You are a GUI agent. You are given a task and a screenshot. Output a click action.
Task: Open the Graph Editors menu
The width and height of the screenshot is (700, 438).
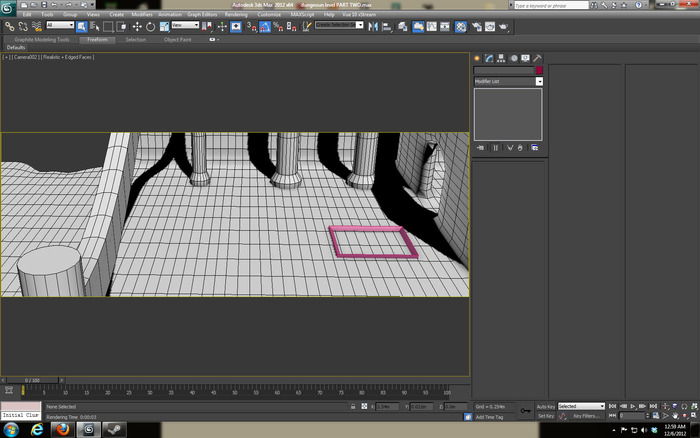(x=202, y=14)
